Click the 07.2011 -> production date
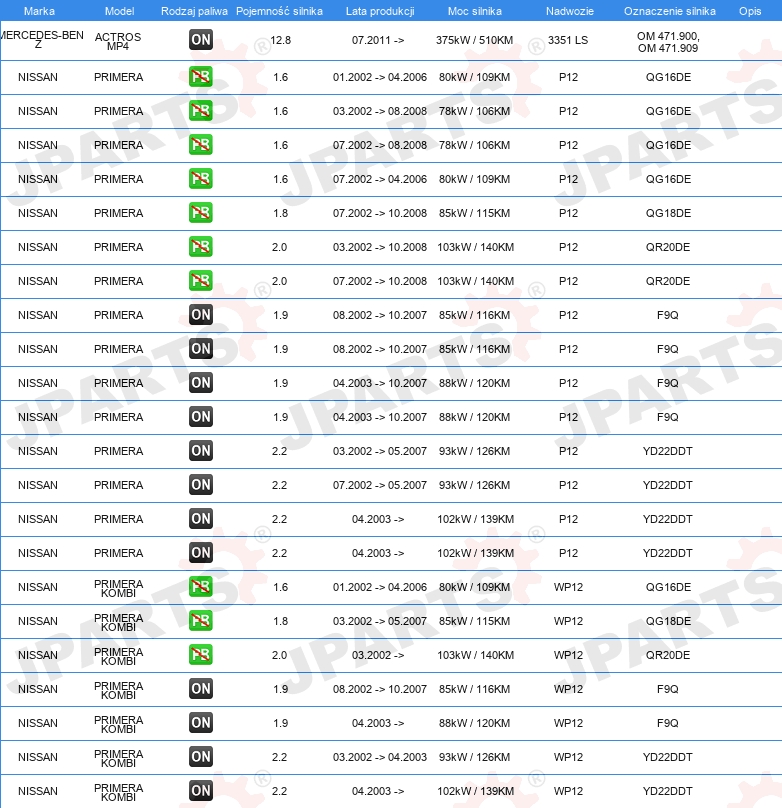 (x=378, y=40)
